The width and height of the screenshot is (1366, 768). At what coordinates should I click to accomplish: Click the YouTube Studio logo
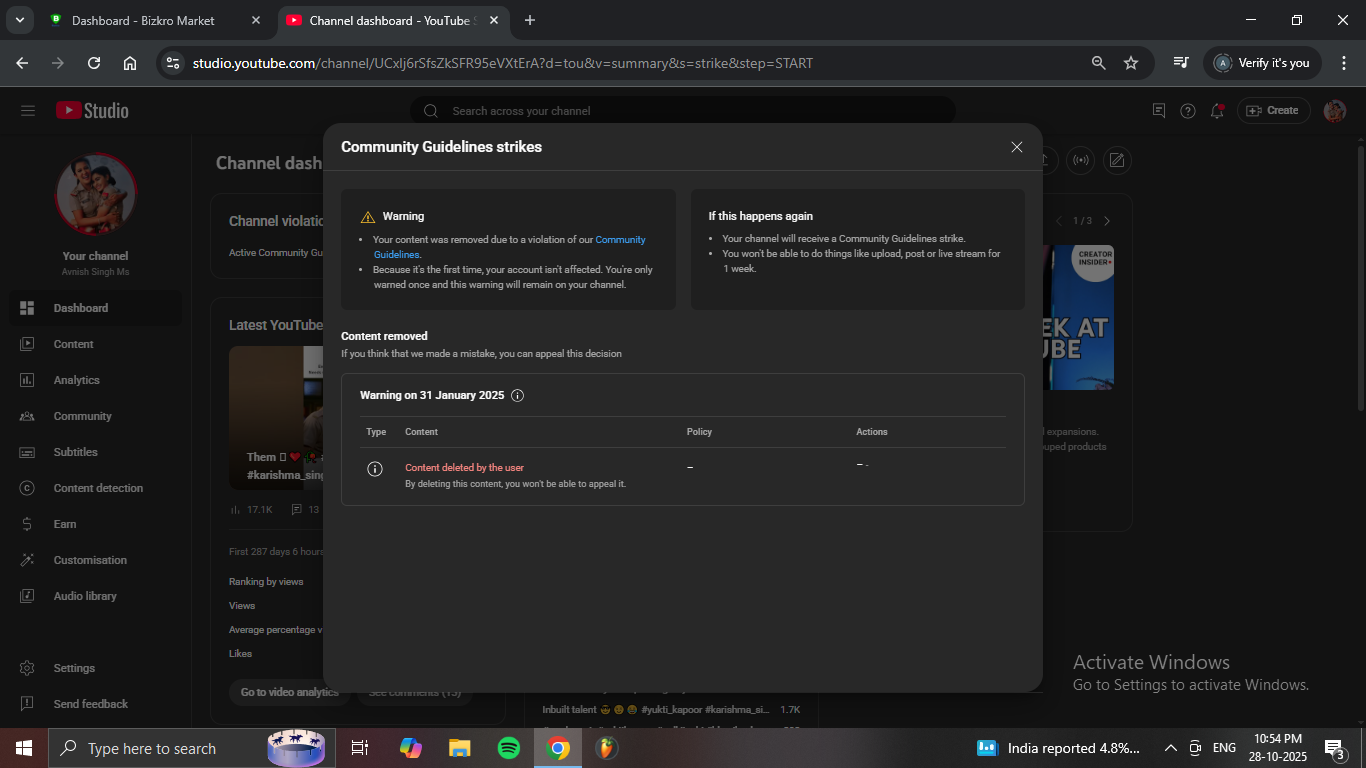tap(92, 111)
